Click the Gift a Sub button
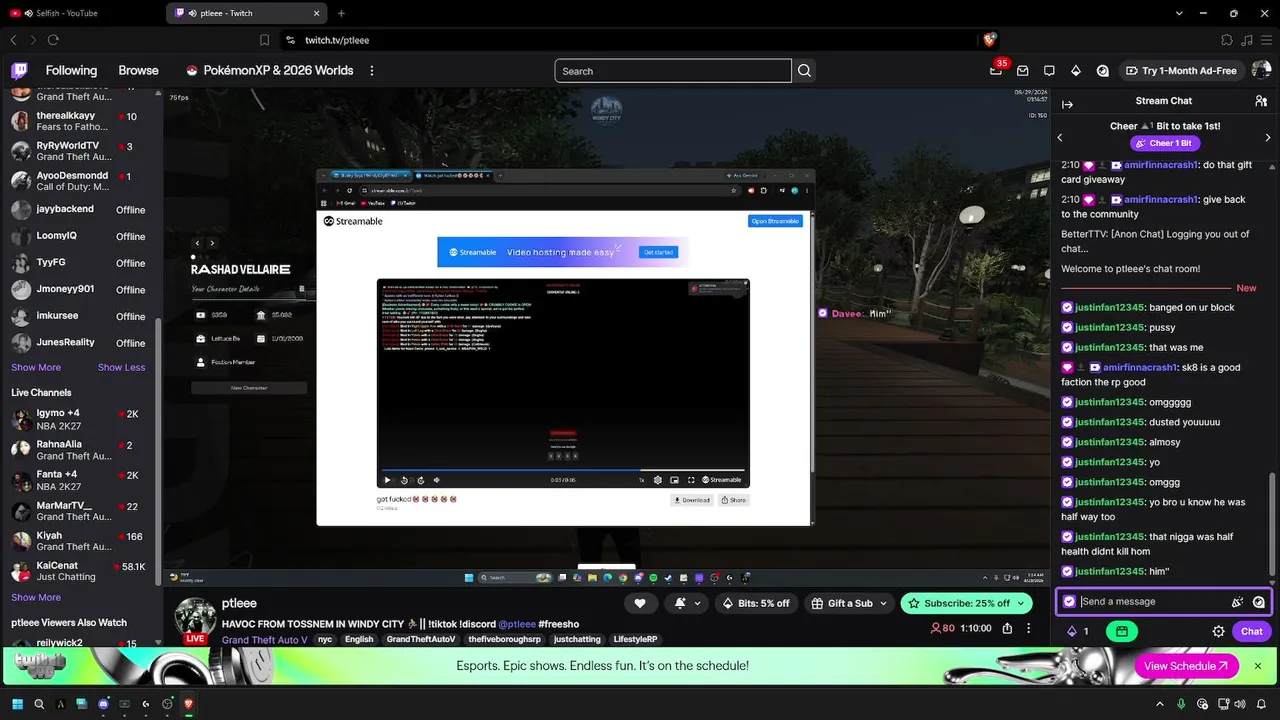The image size is (1280, 720). pos(847,603)
